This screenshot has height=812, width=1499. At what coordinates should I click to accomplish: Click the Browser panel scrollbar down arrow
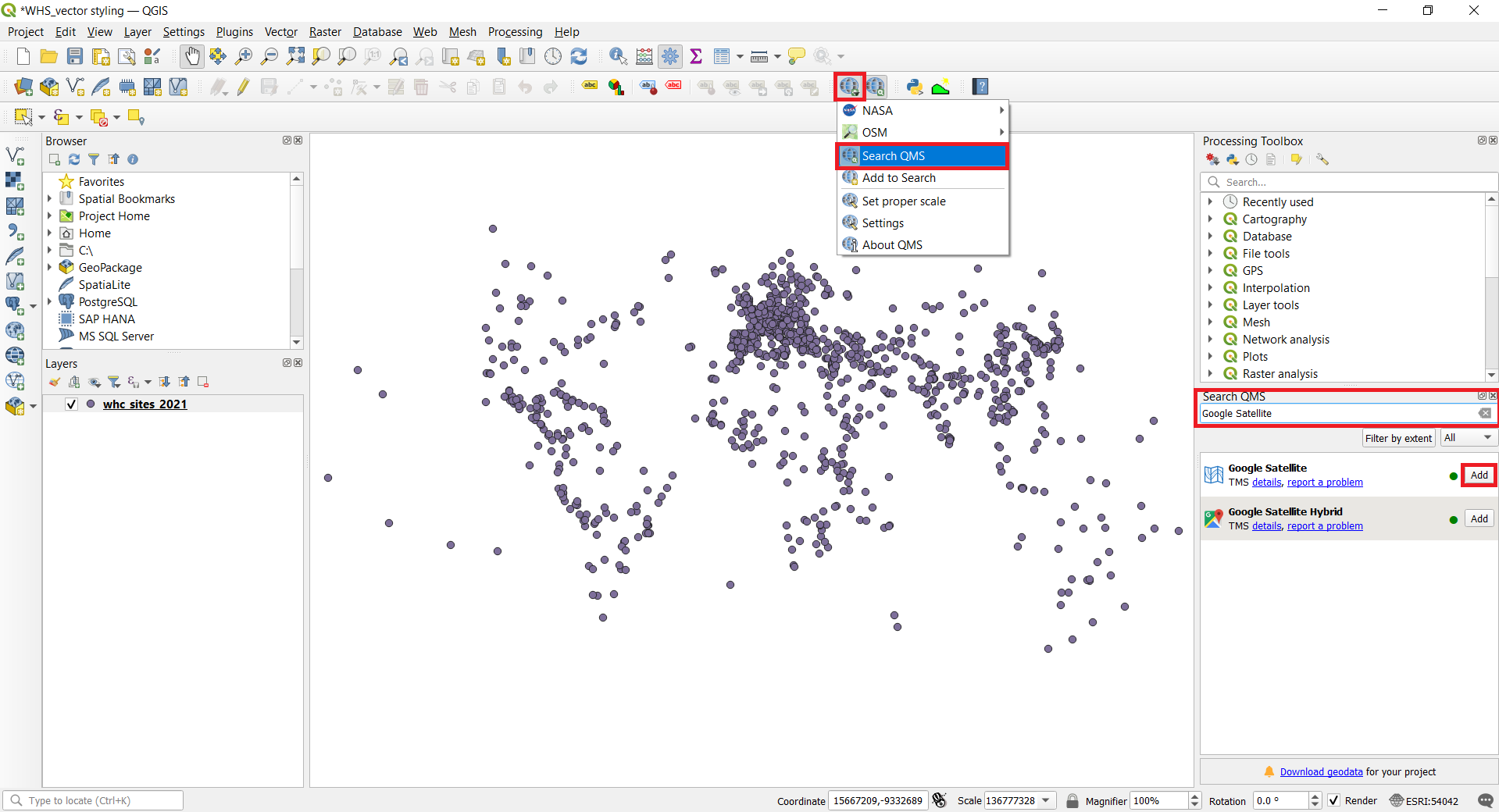(x=296, y=343)
